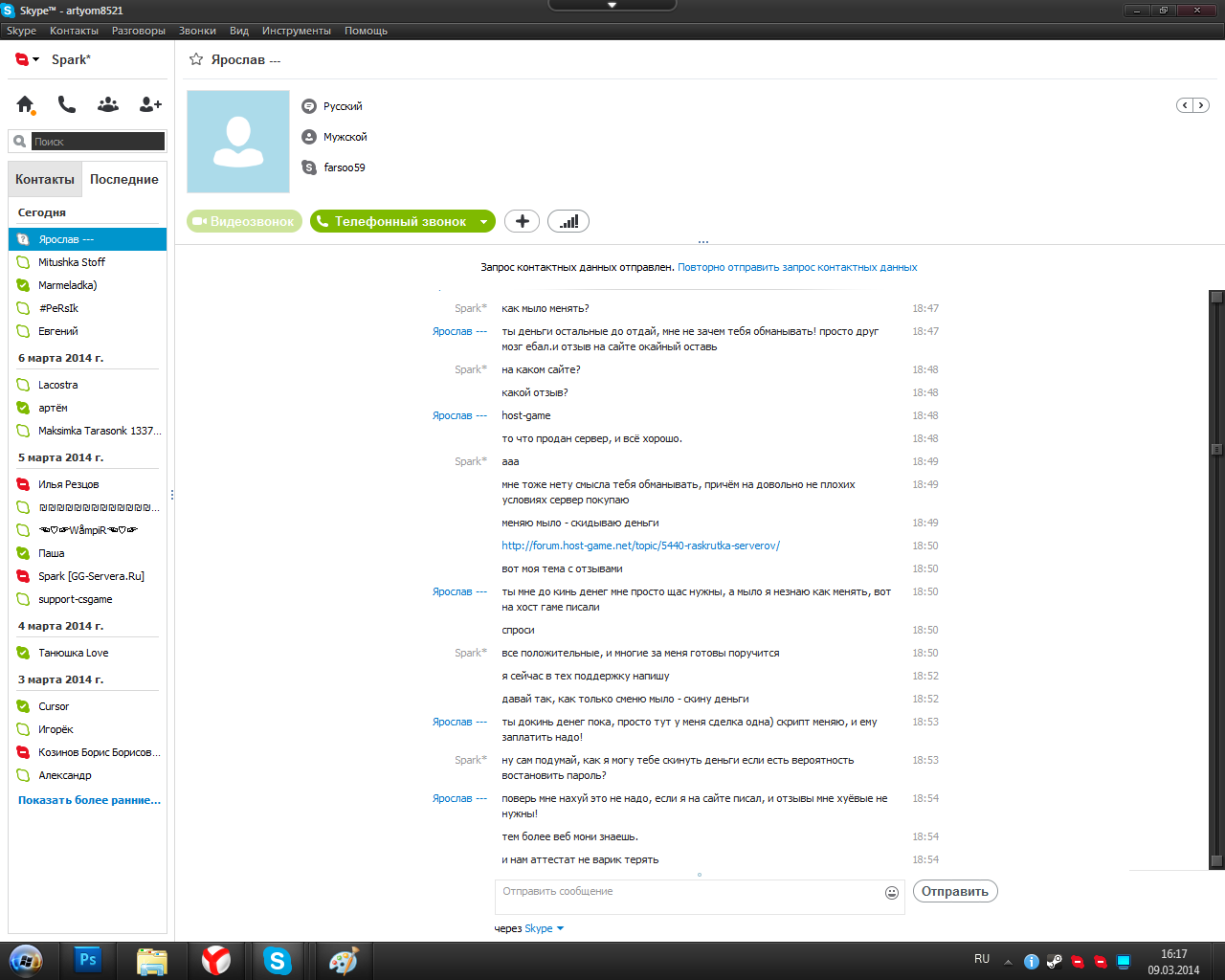Star Ярослав as favorite contact
Screen dimensions: 1225x980
[x=196, y=59]
